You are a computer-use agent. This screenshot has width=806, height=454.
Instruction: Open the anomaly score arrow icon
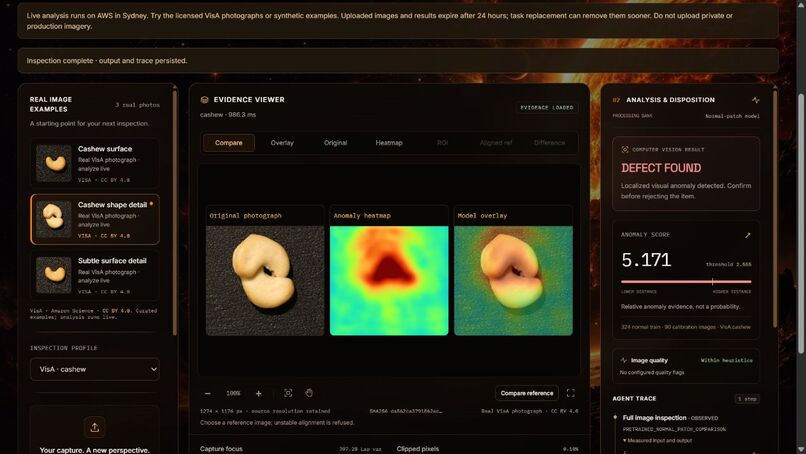tap(747, 235)
